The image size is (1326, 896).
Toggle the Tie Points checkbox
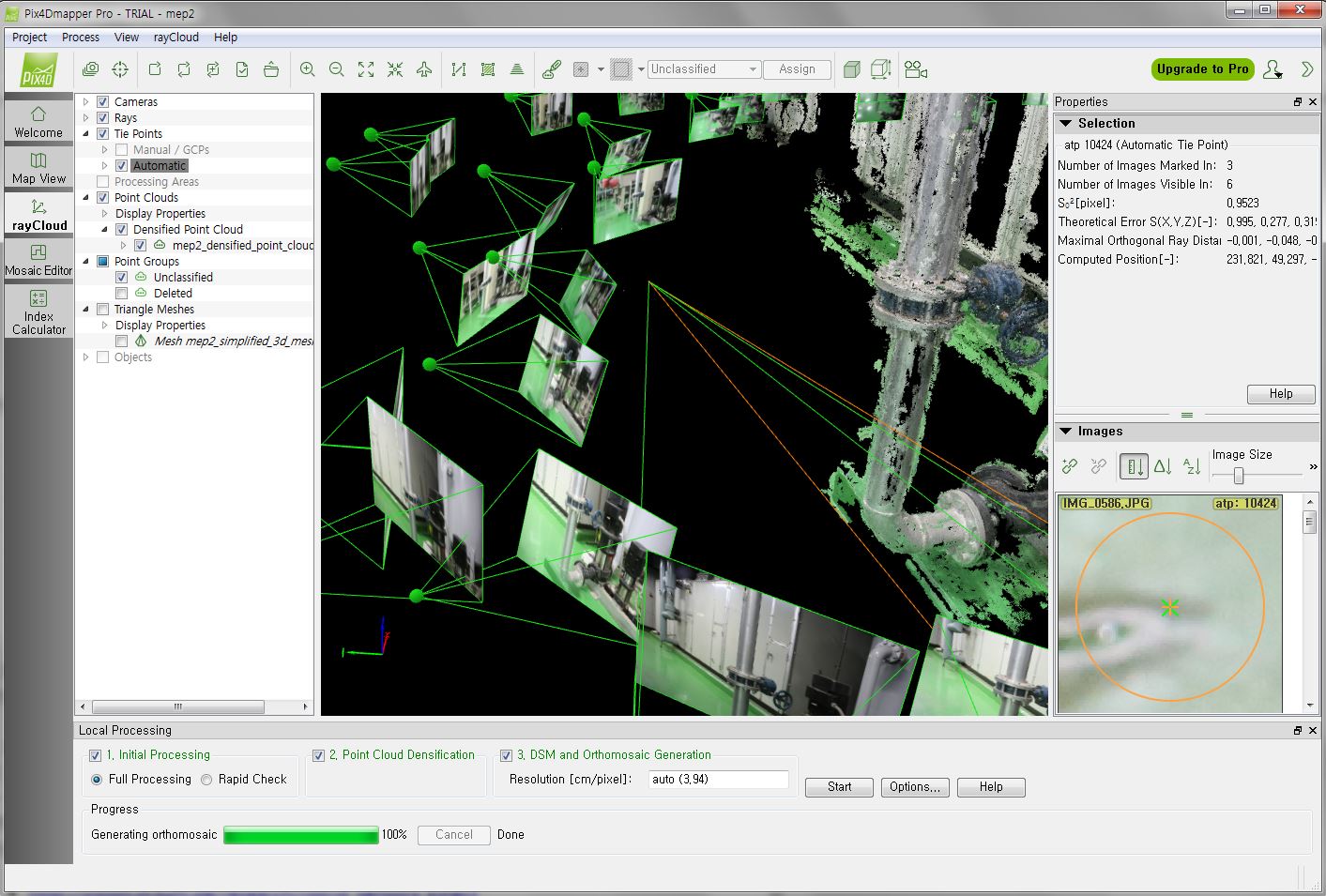point(103,133)
